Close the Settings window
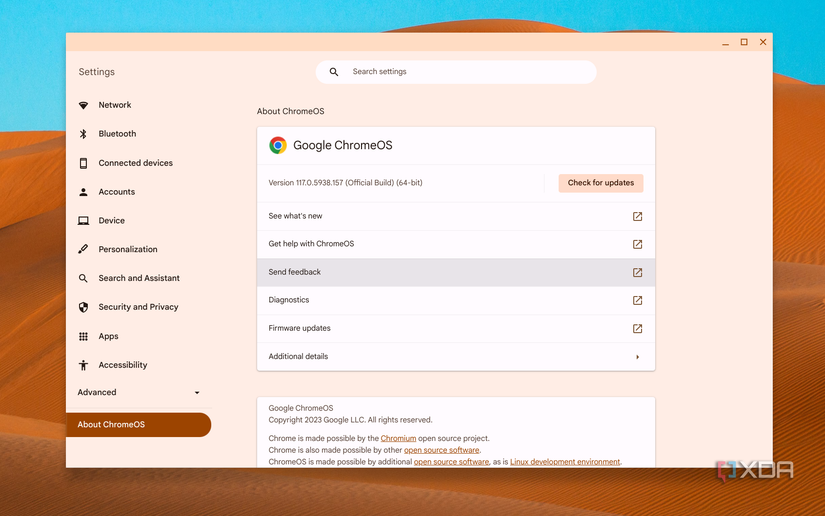 point(763,42)
